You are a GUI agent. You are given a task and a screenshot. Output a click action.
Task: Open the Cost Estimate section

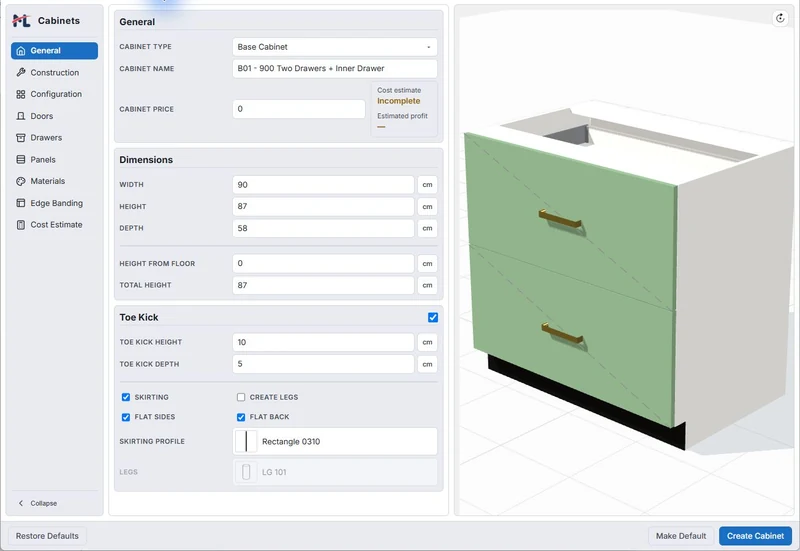pos(54,225)
